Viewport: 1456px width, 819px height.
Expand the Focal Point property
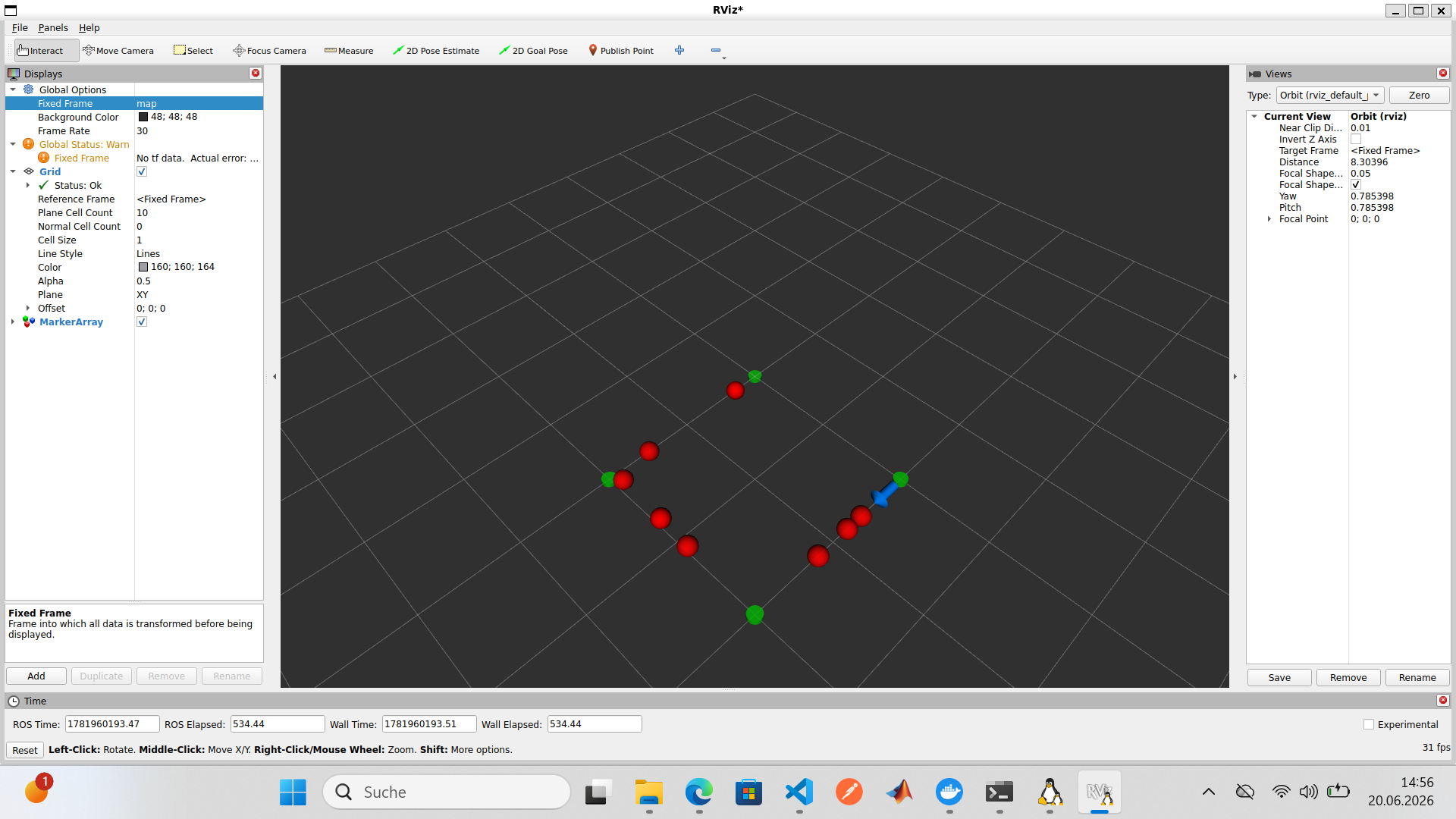coord(1269,219)
